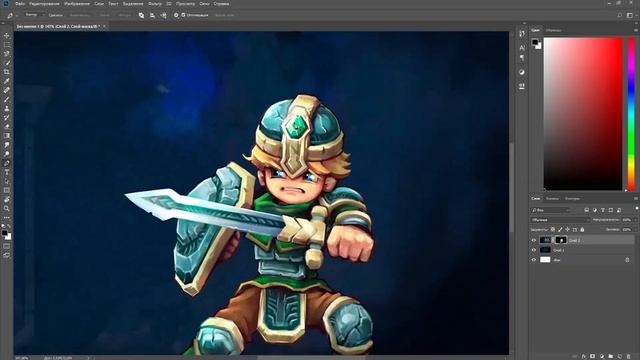Open the layer fill slider arrow

click(636, 229)
